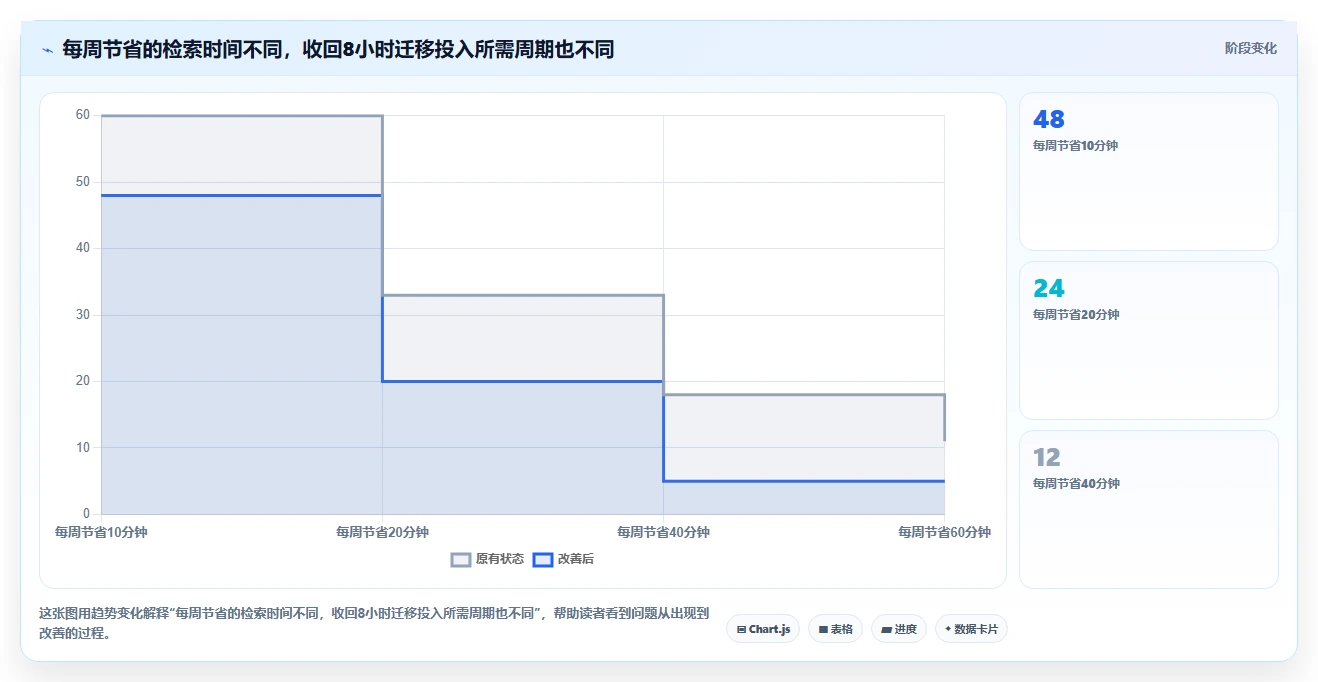Screen dimensions: 1318x682
Task: Click x-axis label 每周节省10分钟
Action: [x=101, y=533]
